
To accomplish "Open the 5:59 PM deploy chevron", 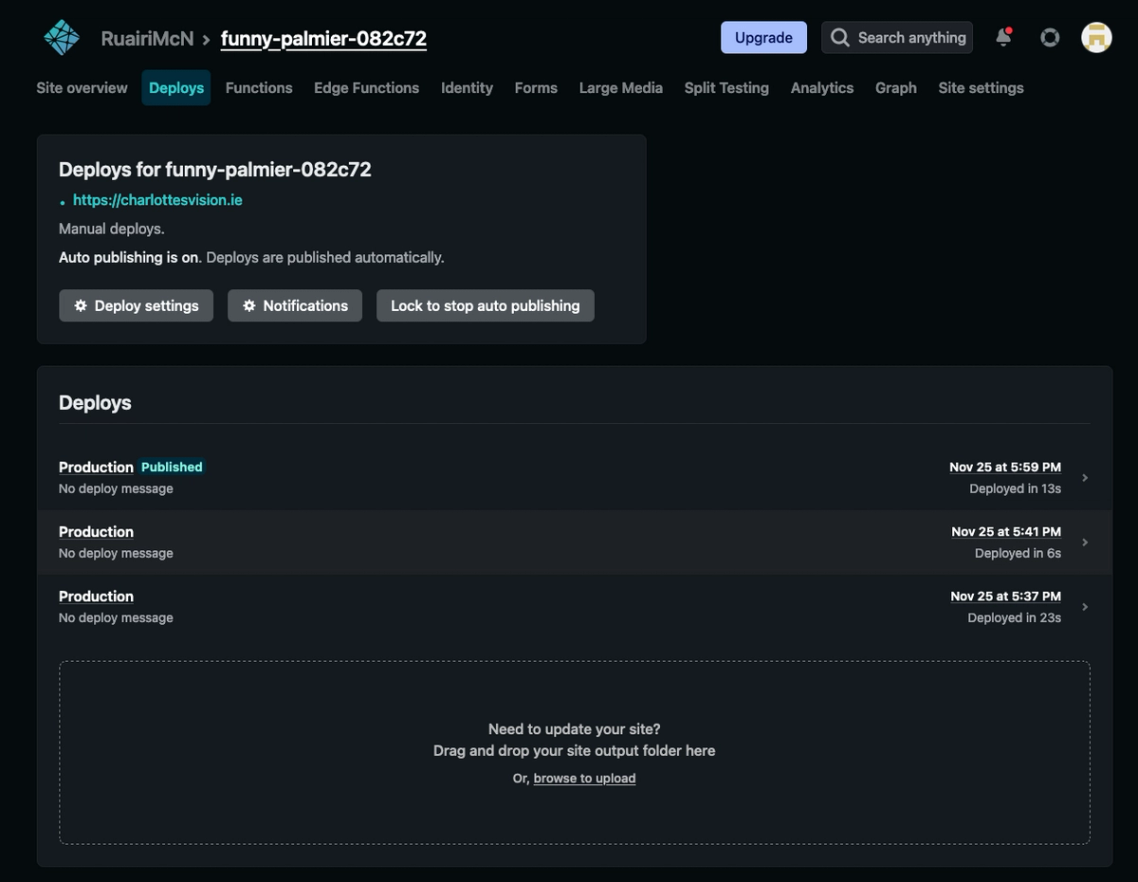I will [x=1085, y=478].
